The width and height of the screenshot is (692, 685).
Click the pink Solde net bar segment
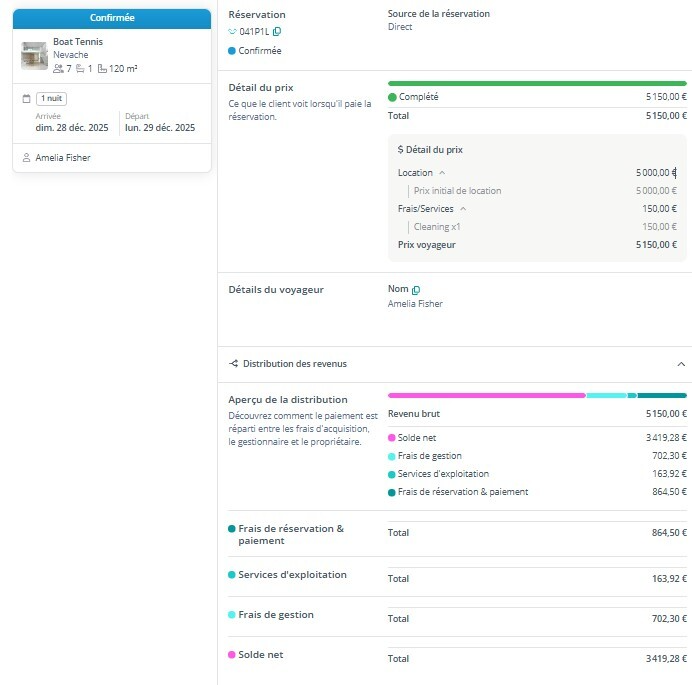(486, 395)
